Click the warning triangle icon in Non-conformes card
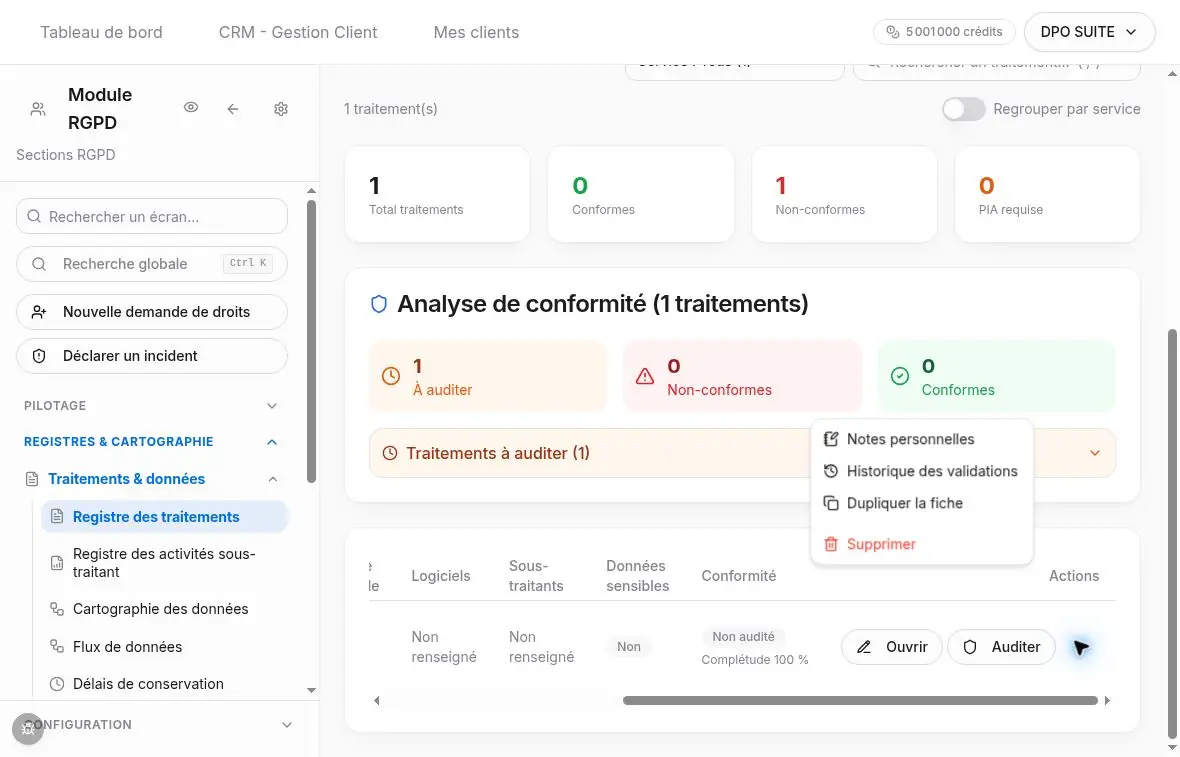The image size is (1180, 757). [x=645, y=376]
